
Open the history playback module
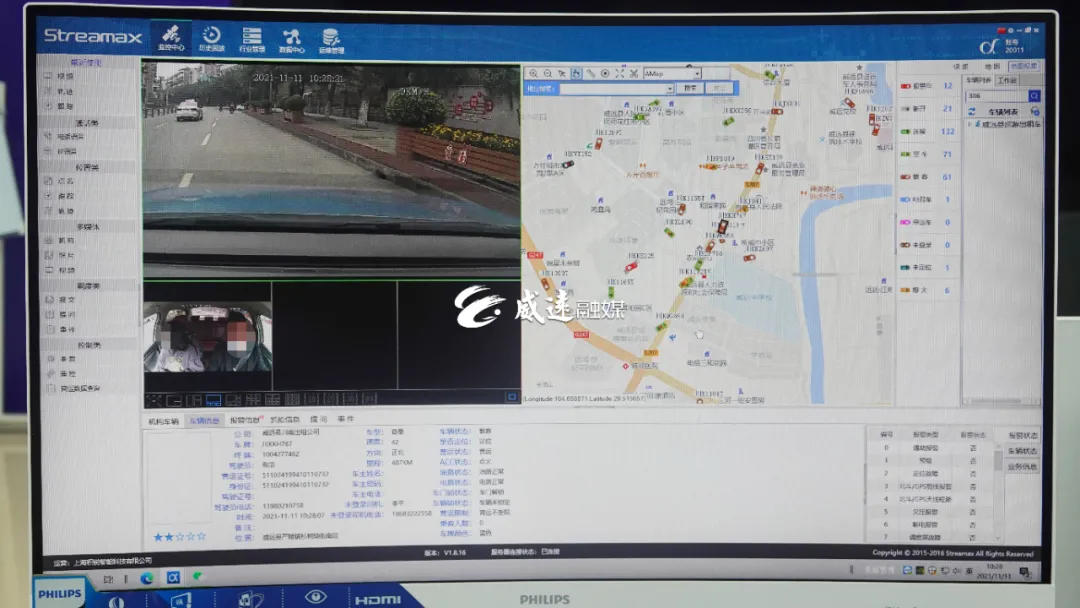pos(211,39)
